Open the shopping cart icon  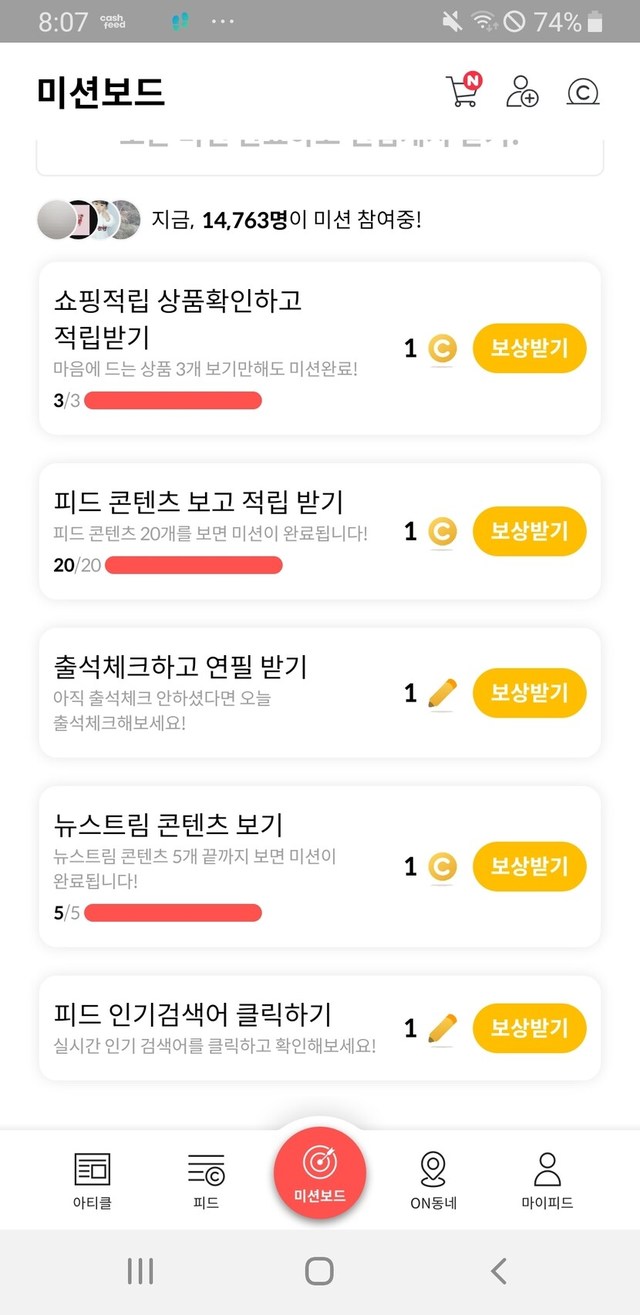[x=462, y=91]
